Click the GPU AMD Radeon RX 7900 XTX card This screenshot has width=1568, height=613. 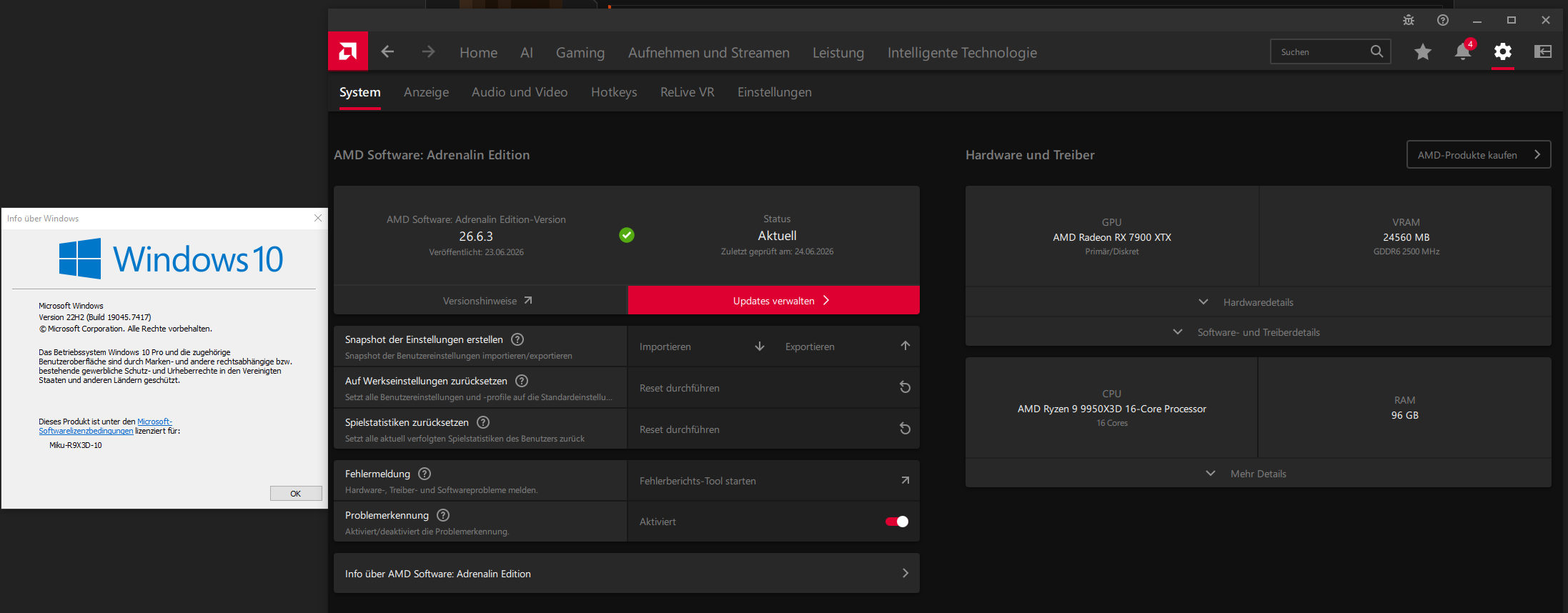[1112, 236]
